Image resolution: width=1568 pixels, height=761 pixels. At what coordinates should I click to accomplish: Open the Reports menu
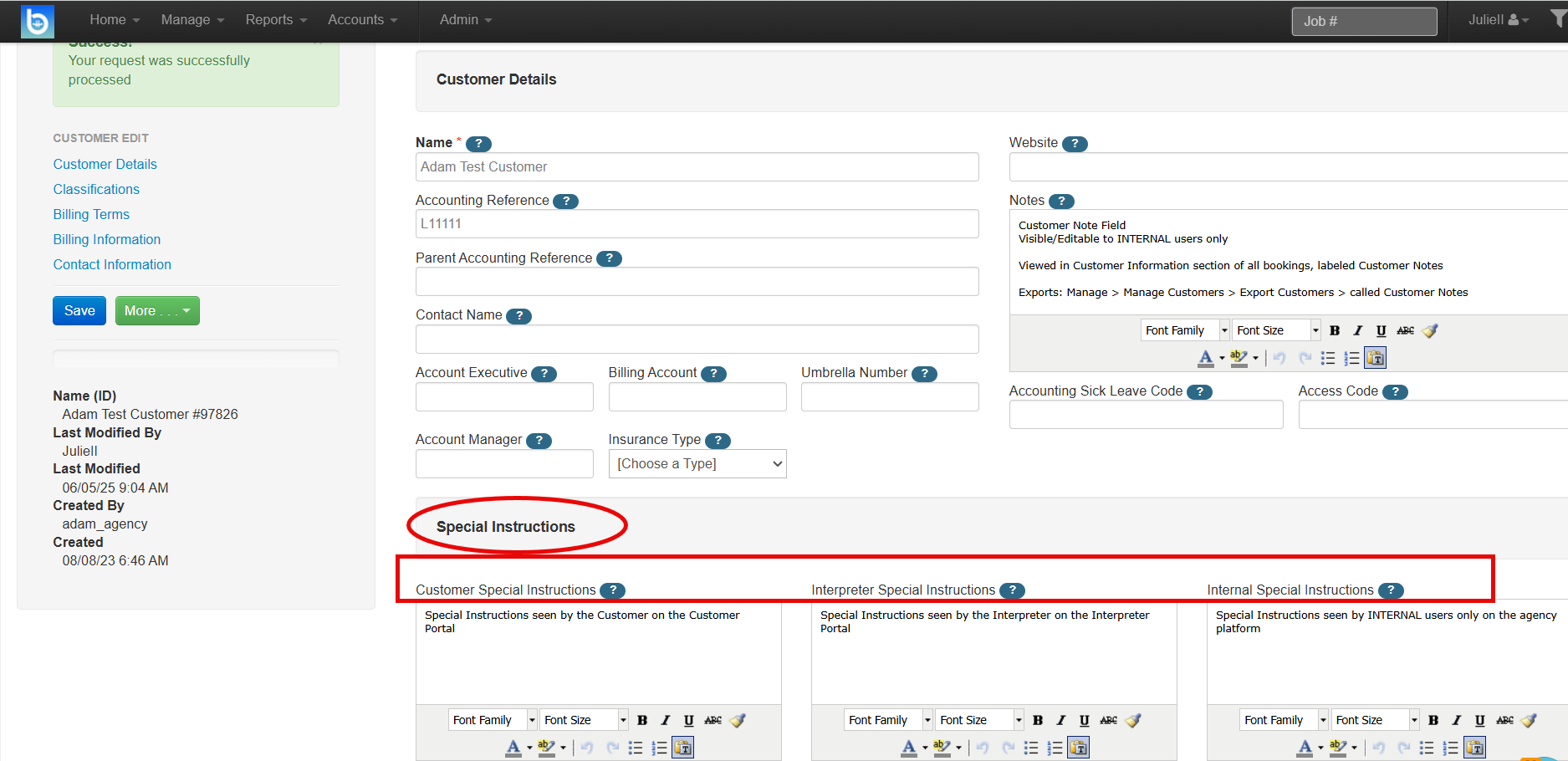[x=276, y=20]
